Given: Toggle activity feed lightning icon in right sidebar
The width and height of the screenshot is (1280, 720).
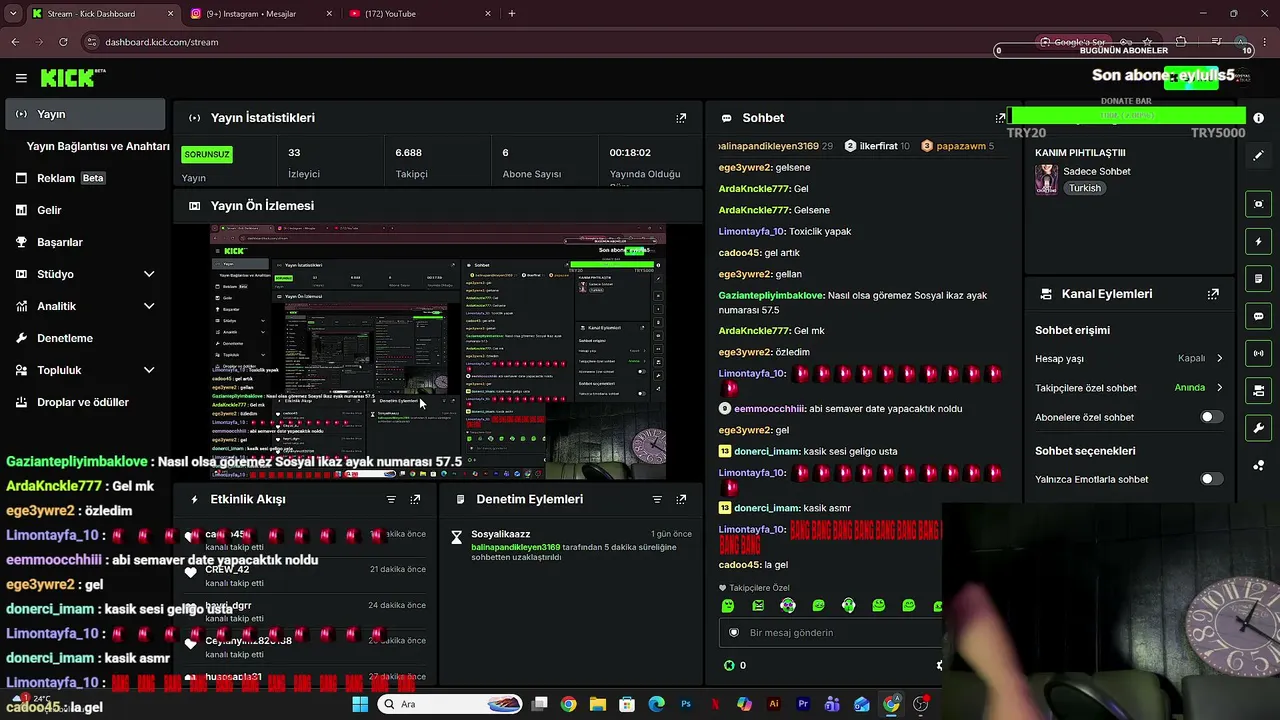Looking at the screenshot, I should (x=1258, y=242).
